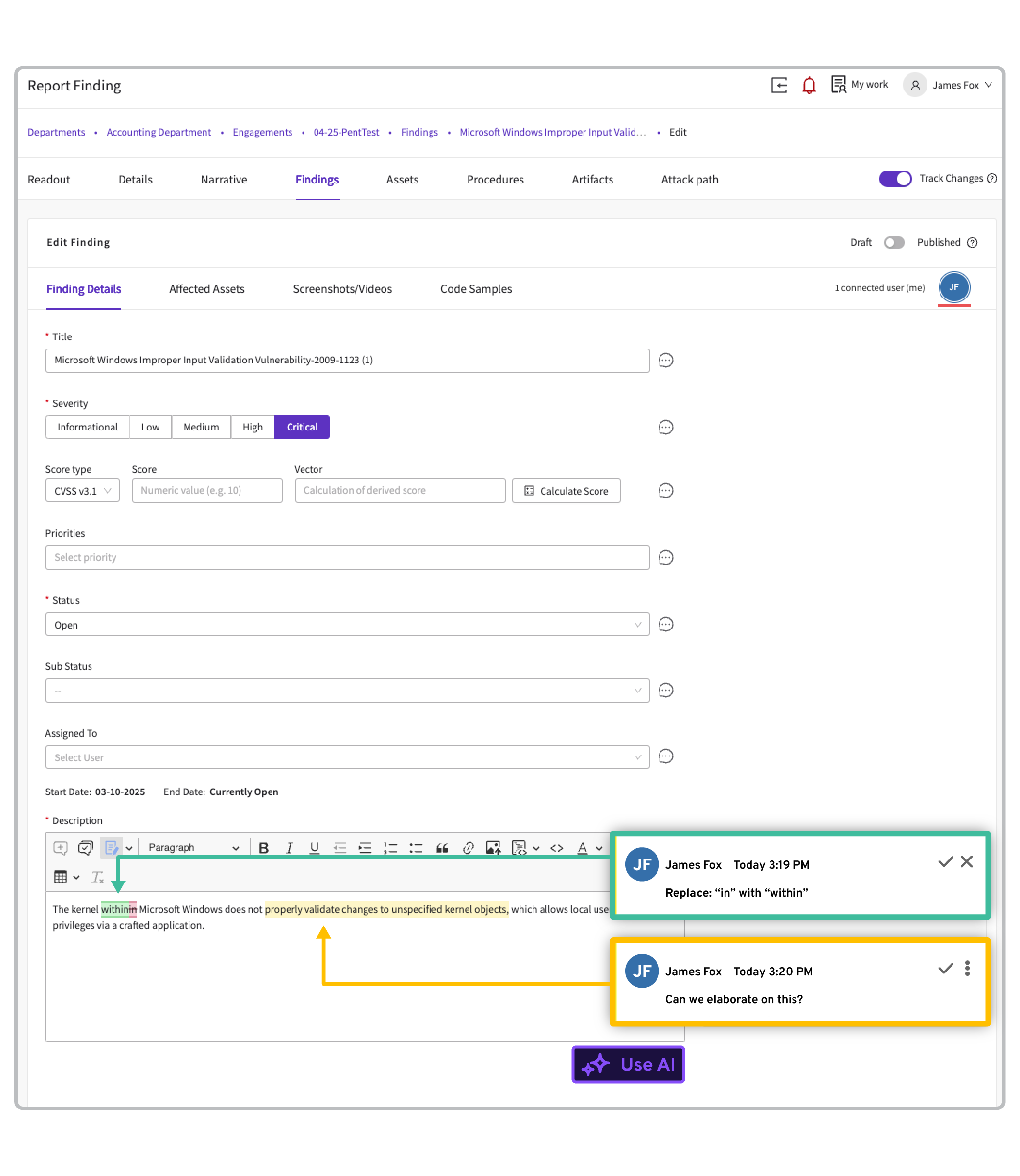This screenshot has width=1020, height=1176.
Task: Increase the indent in the editor
Action: tap(365, 848)
